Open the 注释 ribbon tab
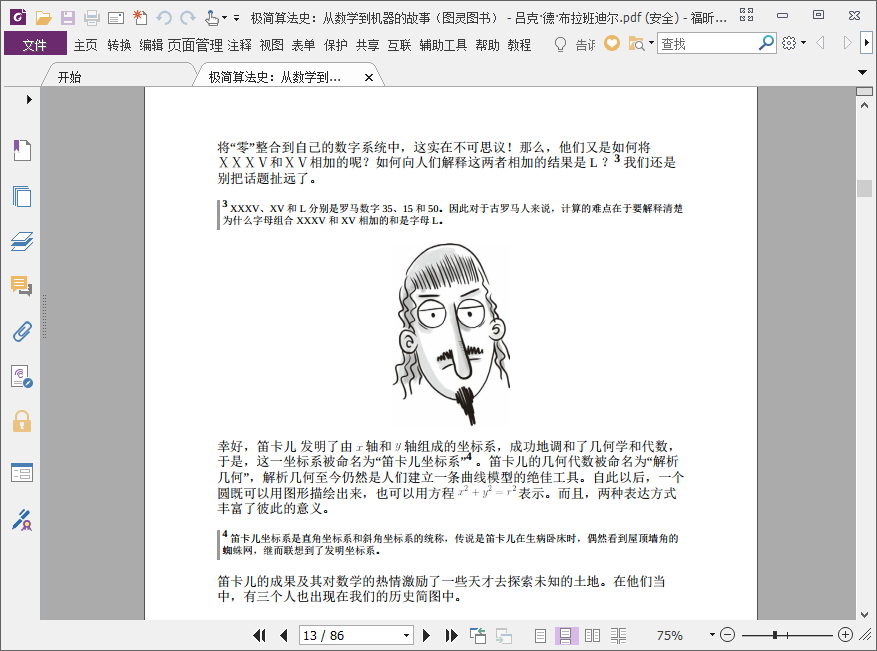Viewport: 877px width, 651px height. 239,45
